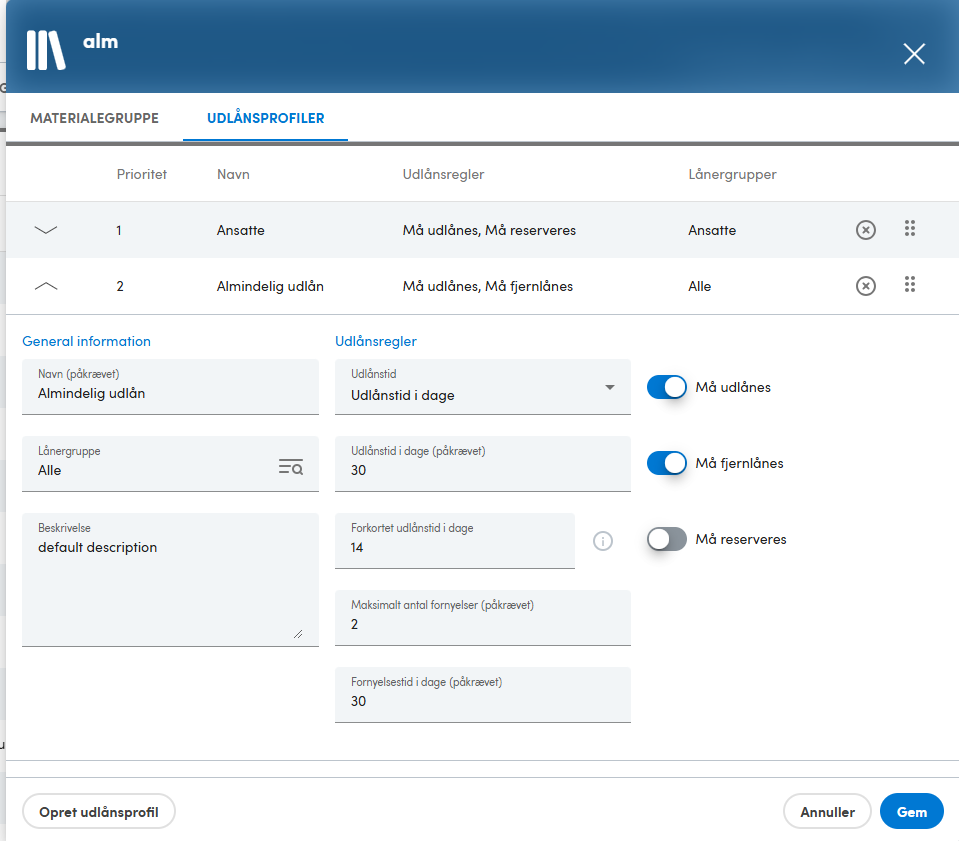Click the Beskrivelse text area
This screenshot has width=959, height=841.
[x=170, y=579]
